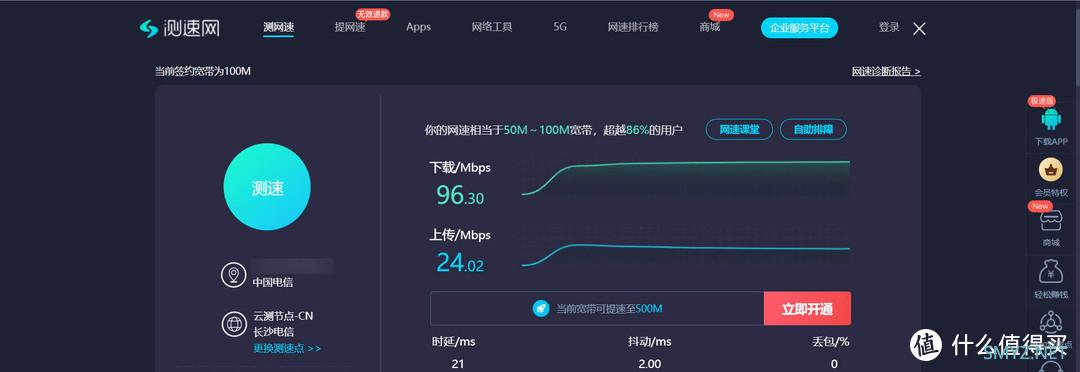Start the test with the round 测速 button
1080x372 pixels.
pos(267,187)
